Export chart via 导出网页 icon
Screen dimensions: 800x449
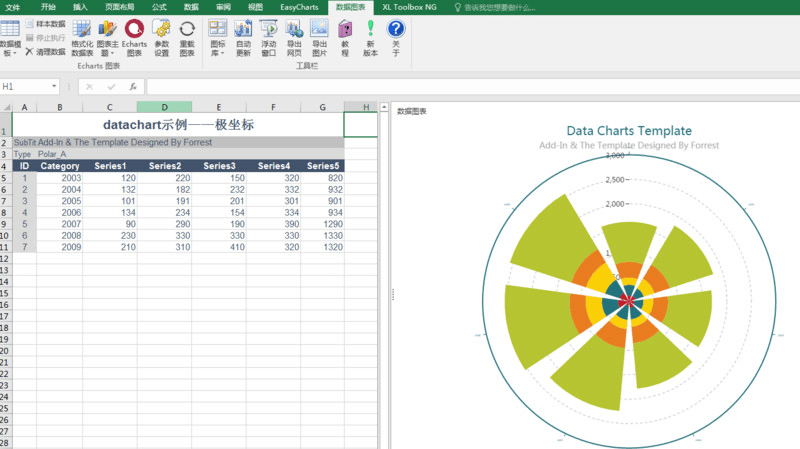294,38
